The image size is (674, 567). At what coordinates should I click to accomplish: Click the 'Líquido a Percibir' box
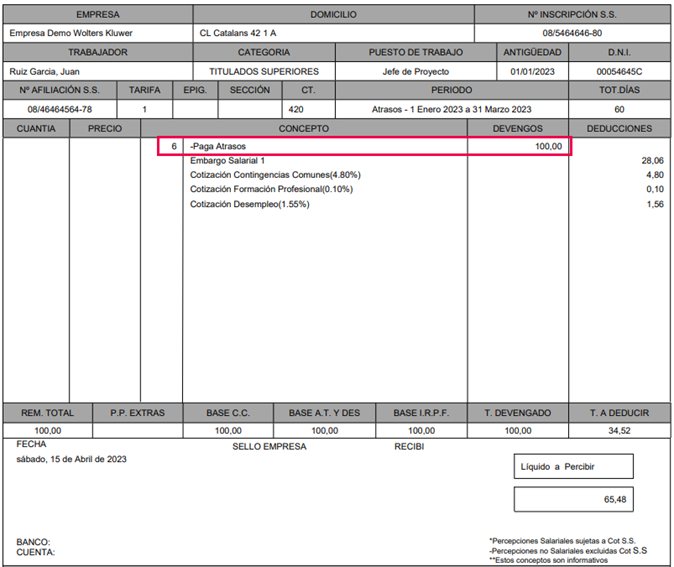(573, 466)
